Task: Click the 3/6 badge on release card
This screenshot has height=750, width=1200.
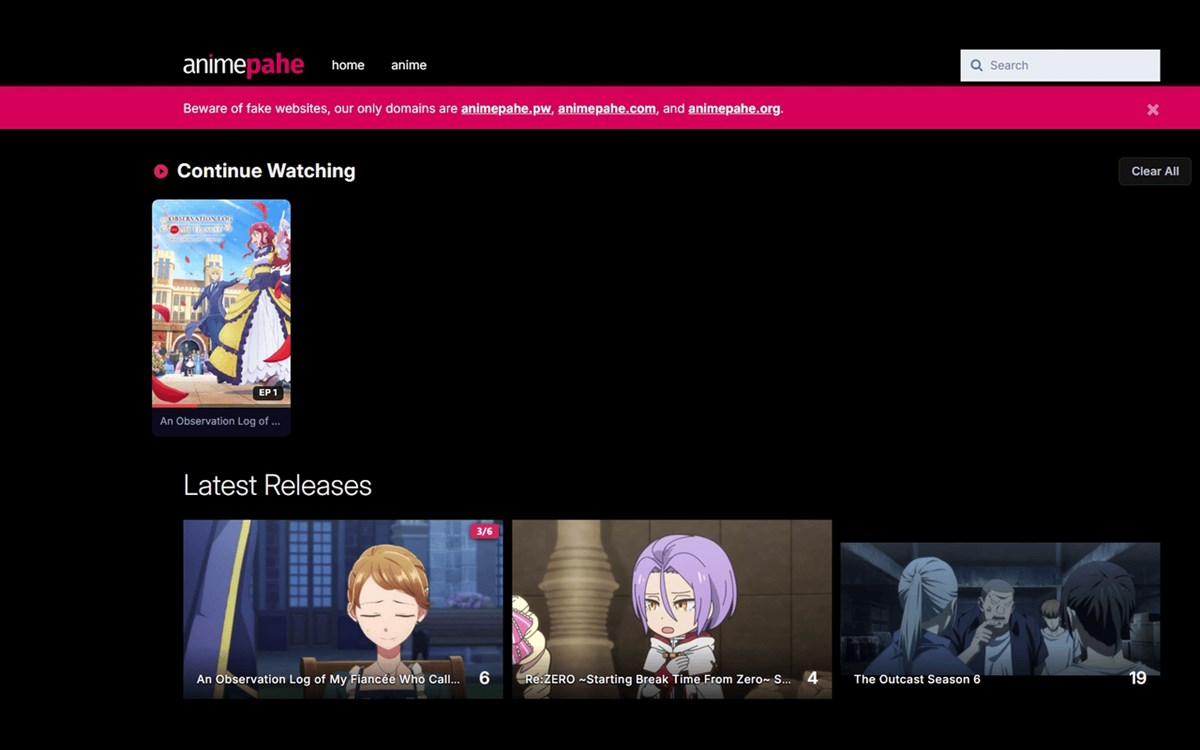Action: point(485,532)
